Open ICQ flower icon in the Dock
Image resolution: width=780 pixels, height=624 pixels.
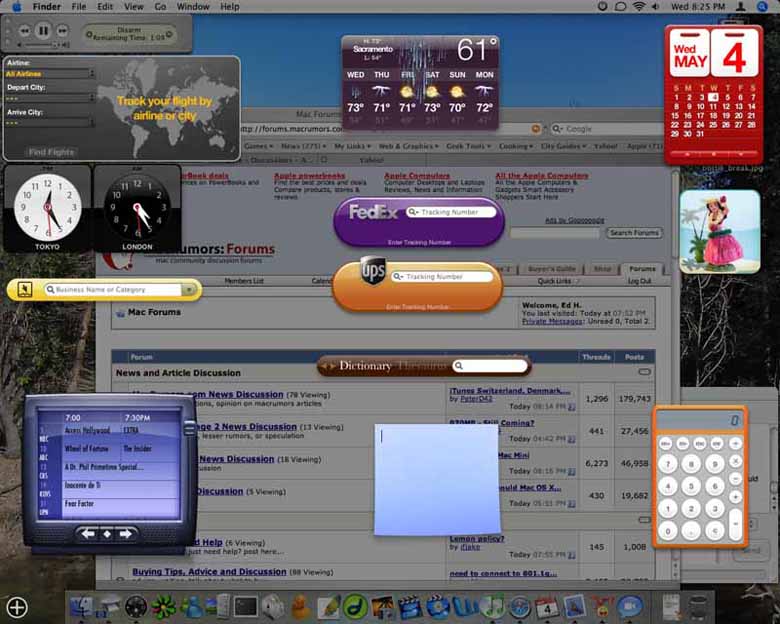point(163,607)
